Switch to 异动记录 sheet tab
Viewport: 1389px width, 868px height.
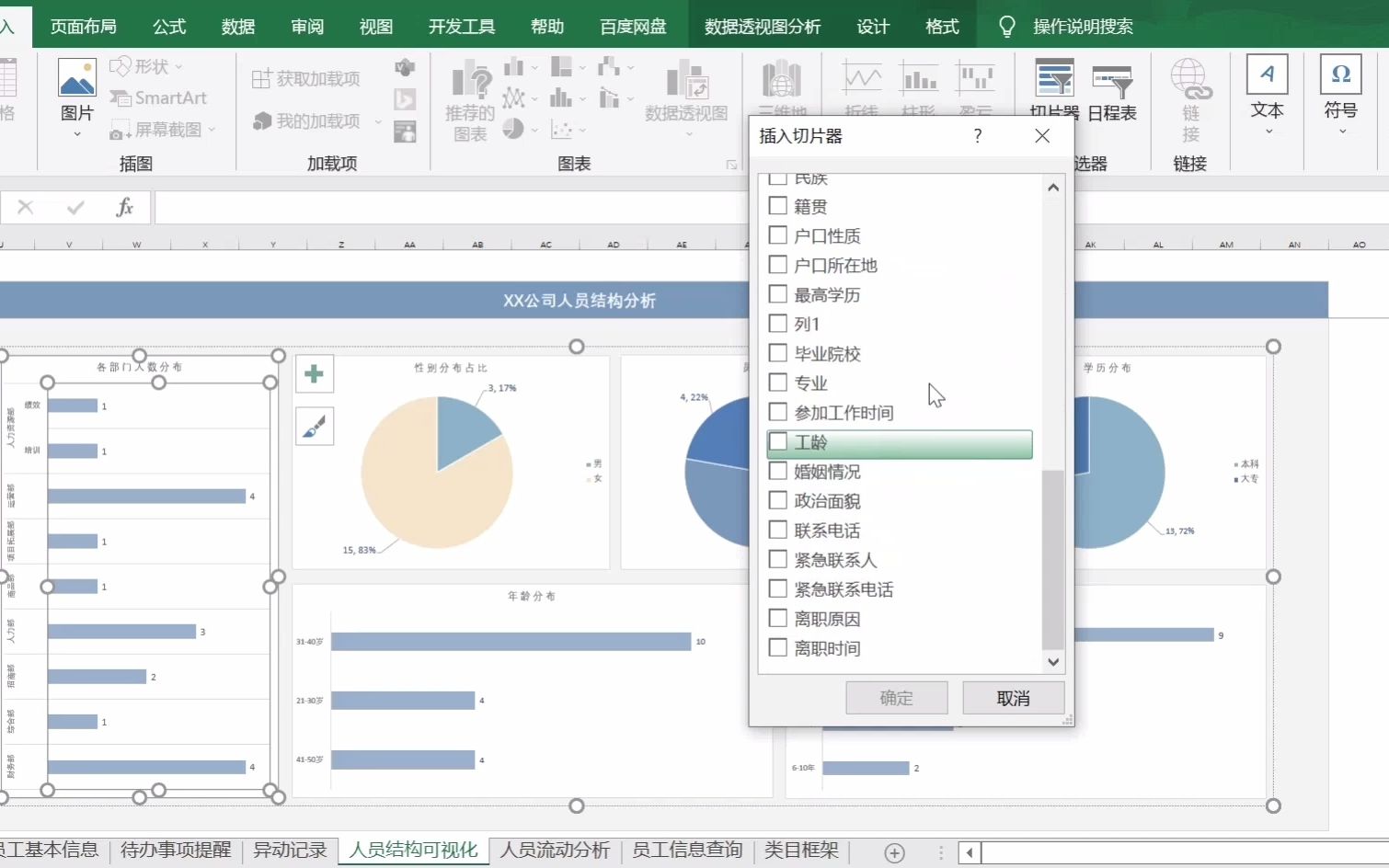coord(290,851)
